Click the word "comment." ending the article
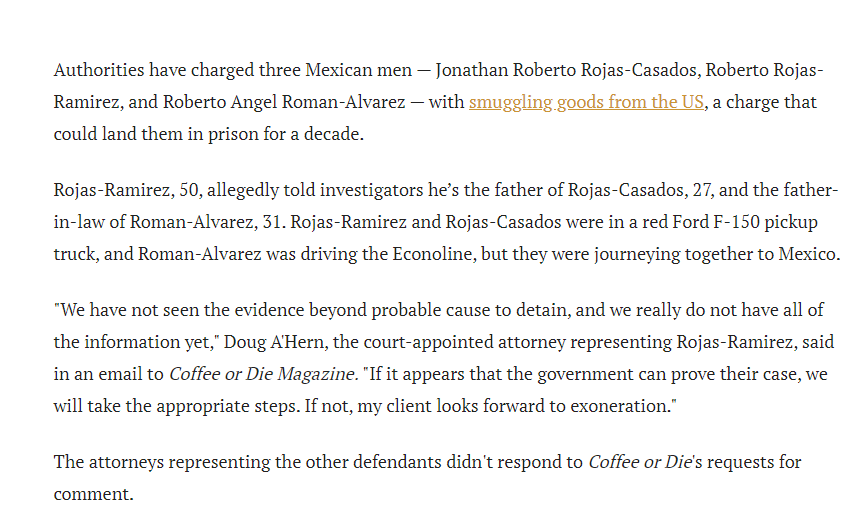The image size is (865, 518). (93, 494)
